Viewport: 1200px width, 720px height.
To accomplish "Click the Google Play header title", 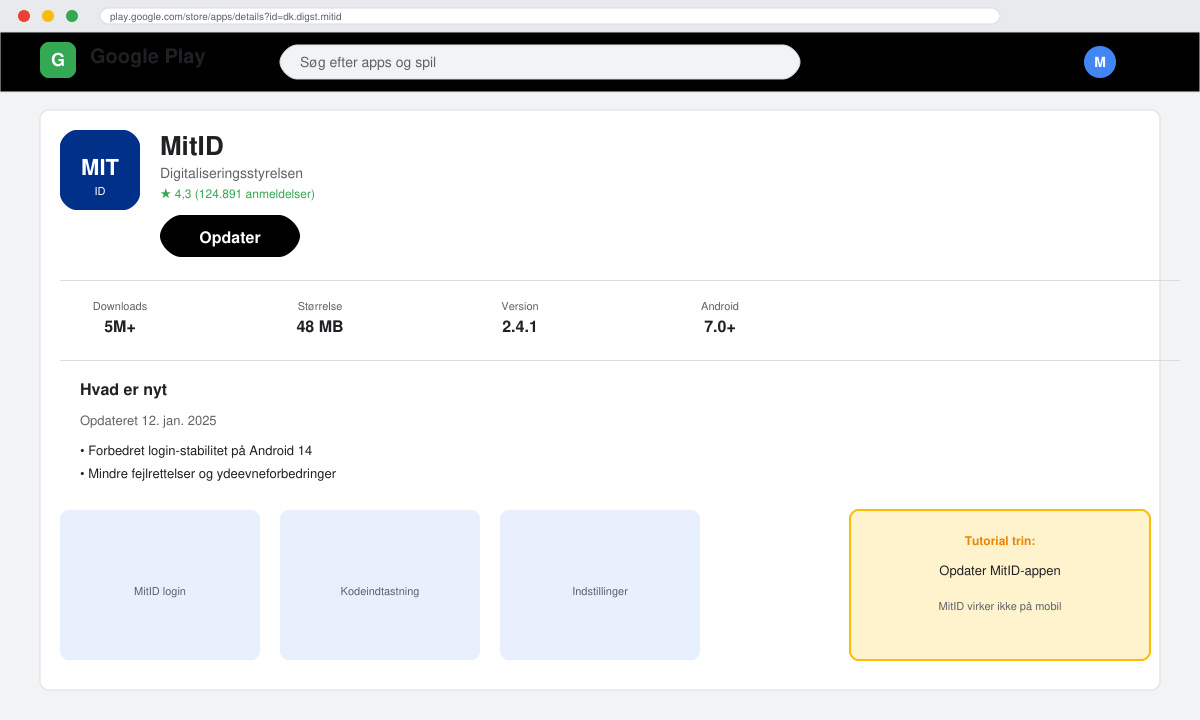I will (148, 57).
